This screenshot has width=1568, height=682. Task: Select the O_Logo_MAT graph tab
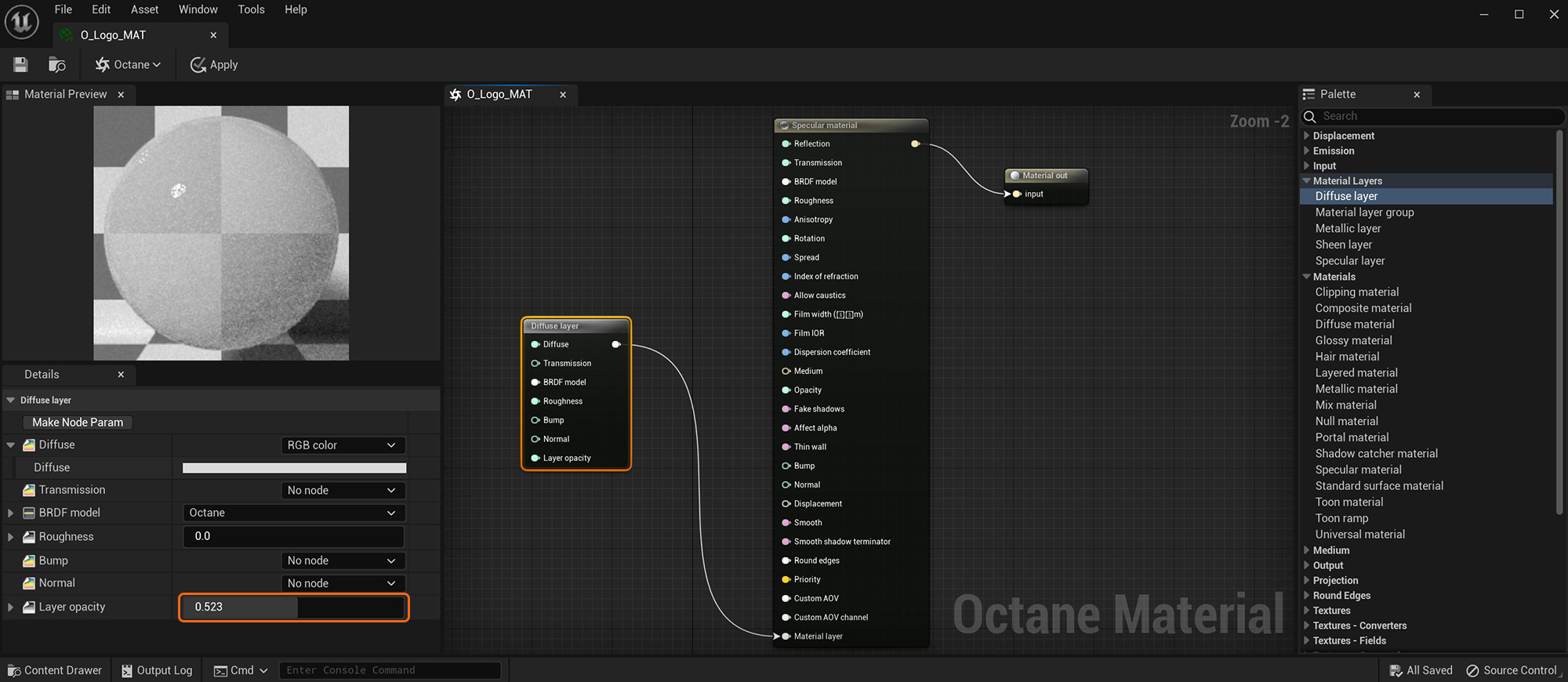499,94
